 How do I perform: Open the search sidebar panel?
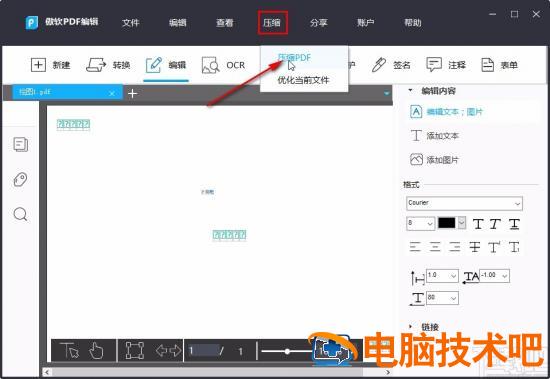click(x=20, y=214)
